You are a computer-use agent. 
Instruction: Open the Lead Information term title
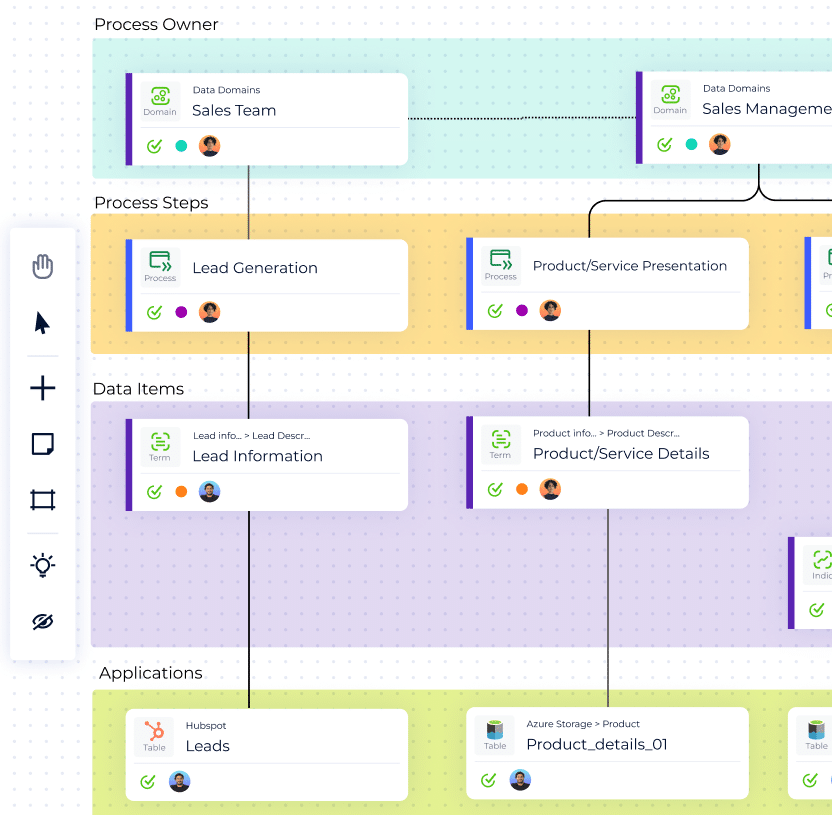coord(257,456)
